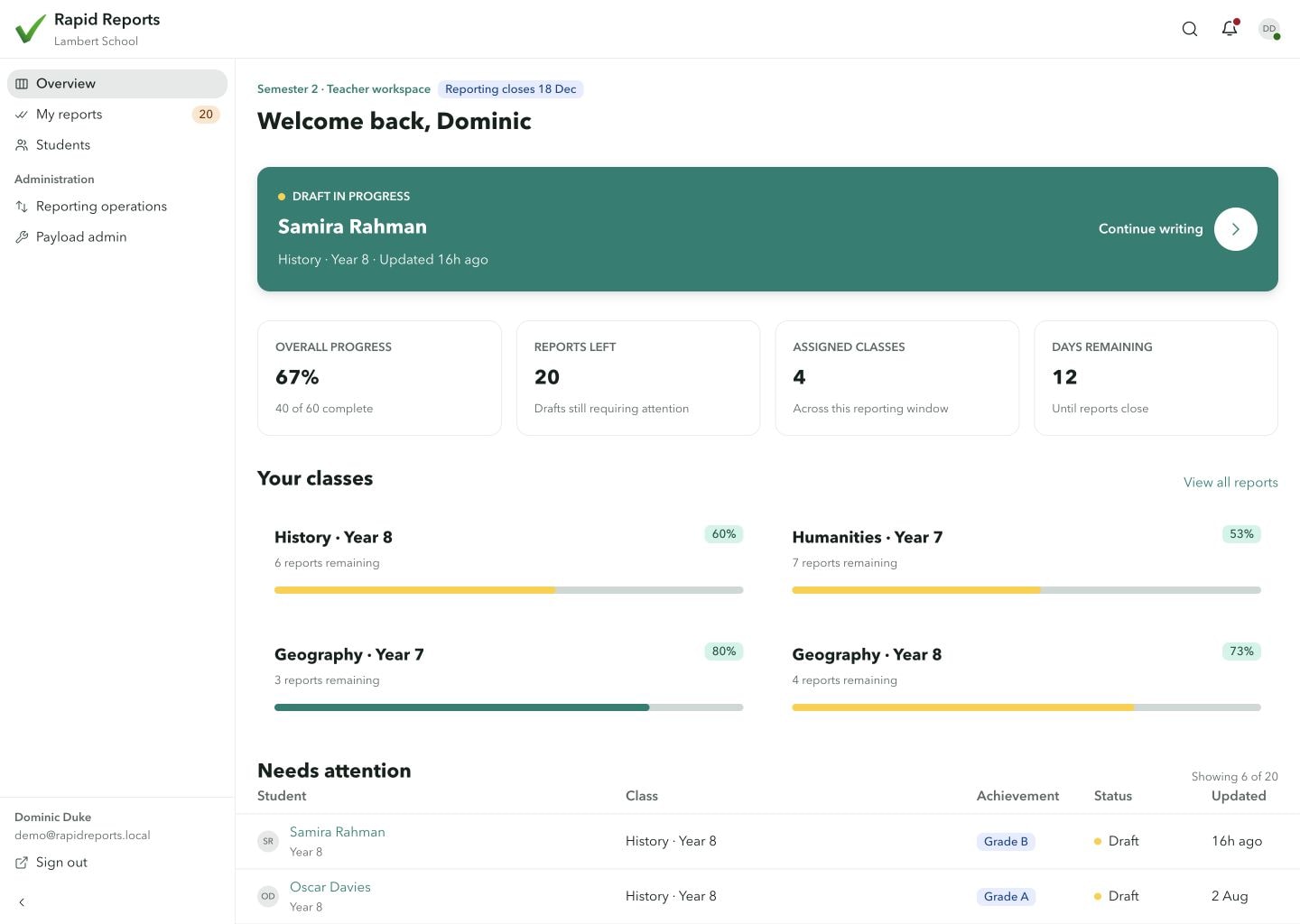
Task: Open the DD user avatar menu
Action: pos(1269,29)
